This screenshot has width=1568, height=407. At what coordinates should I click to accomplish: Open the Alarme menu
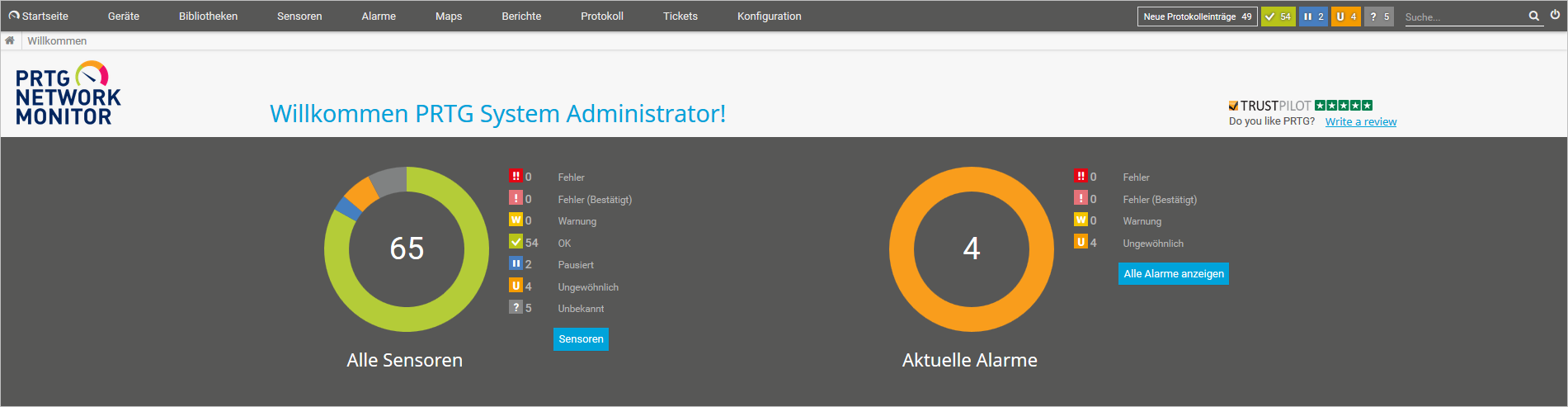click(x=379, y=17)
